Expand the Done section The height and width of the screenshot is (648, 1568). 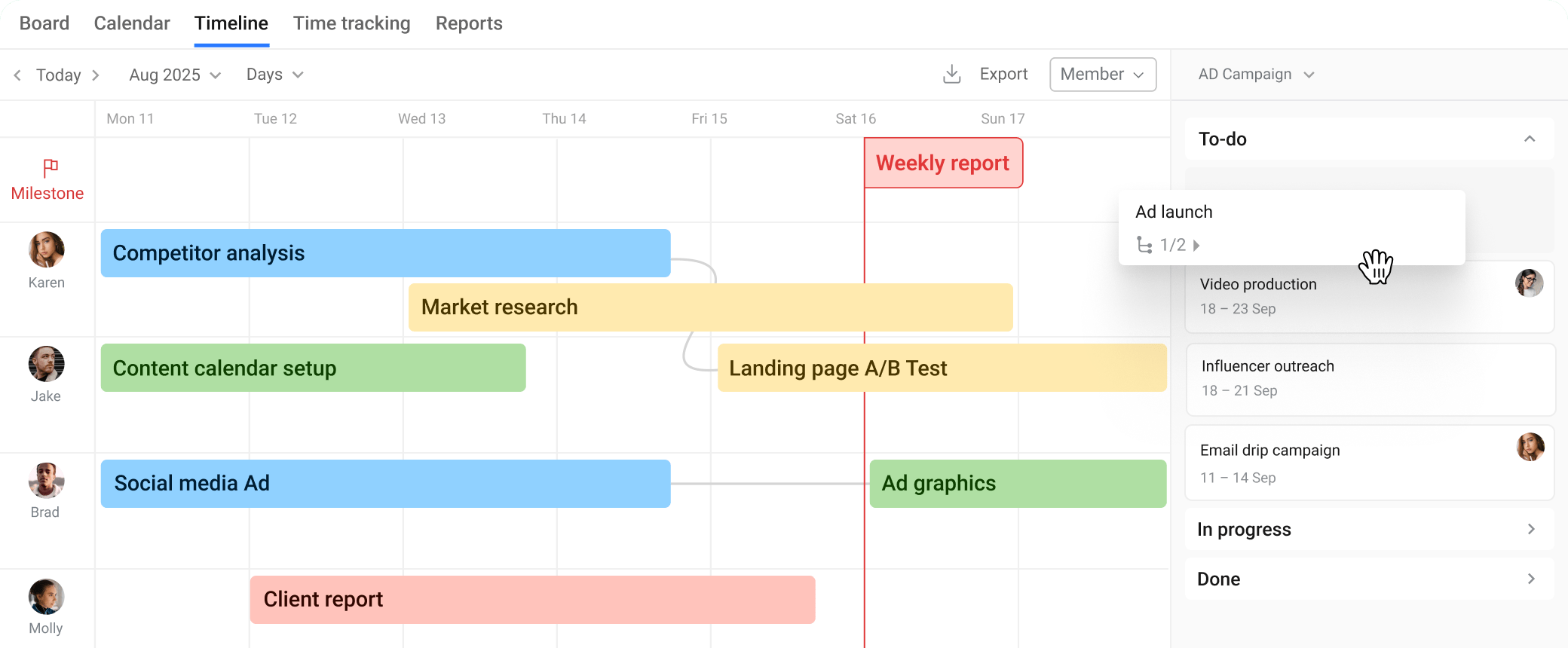coord(1530,579)
